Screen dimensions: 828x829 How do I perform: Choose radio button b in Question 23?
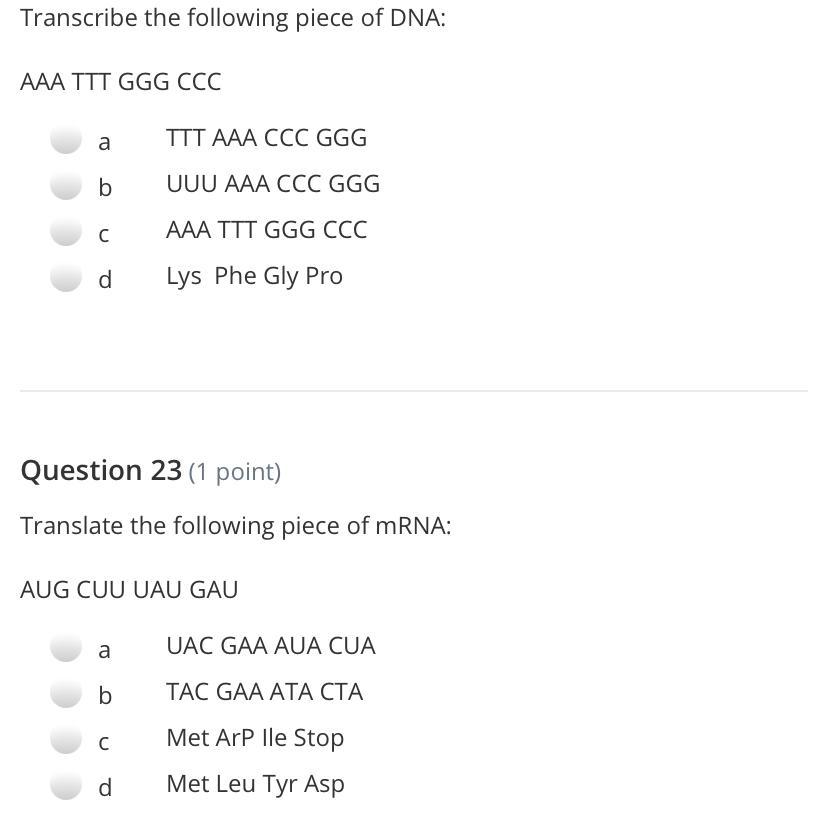click(x=66, y=694)
